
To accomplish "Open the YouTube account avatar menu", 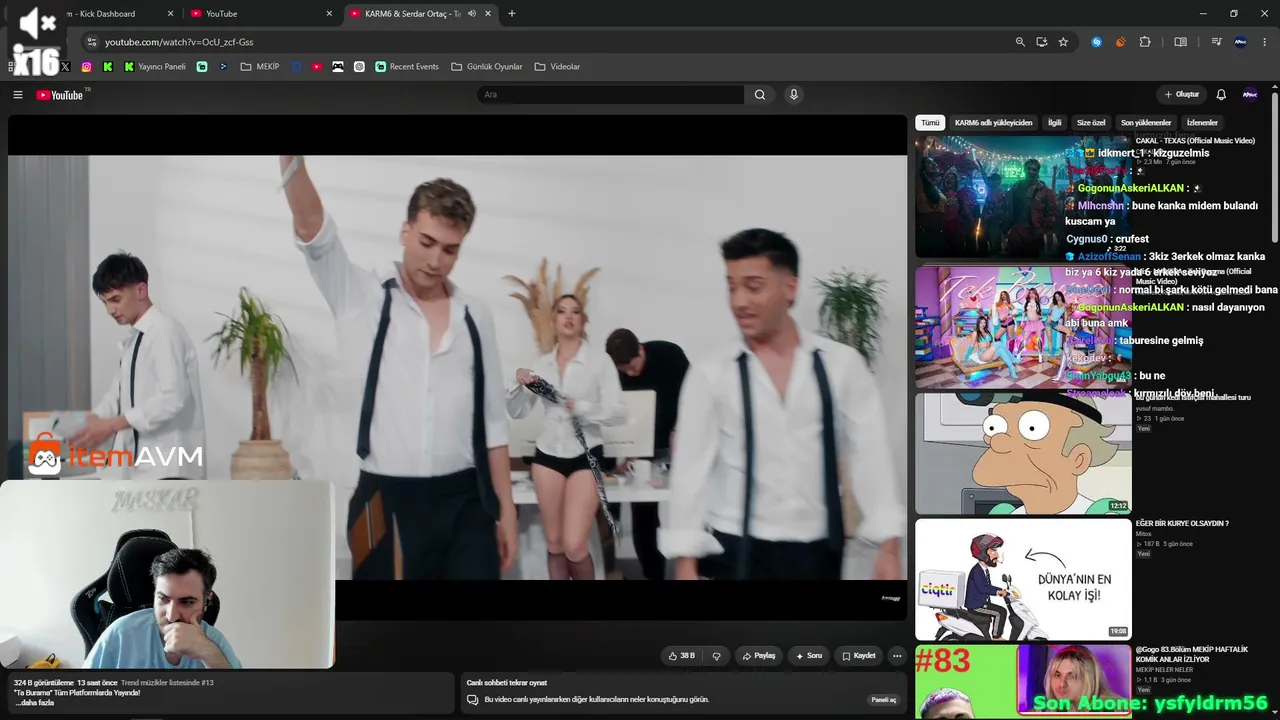I will click(1250, 95).
